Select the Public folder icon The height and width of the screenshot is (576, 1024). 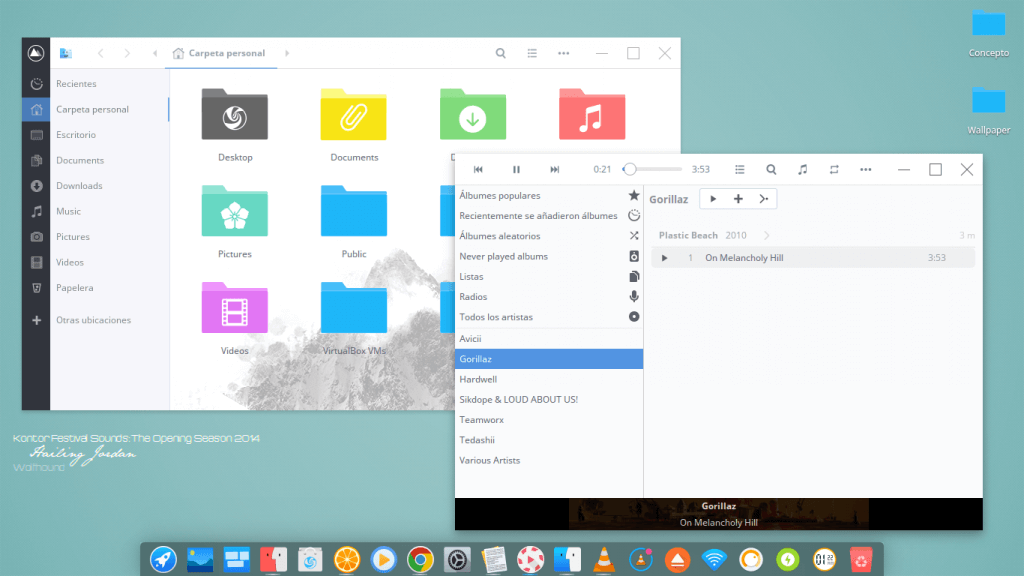click(x=353, y=211)
